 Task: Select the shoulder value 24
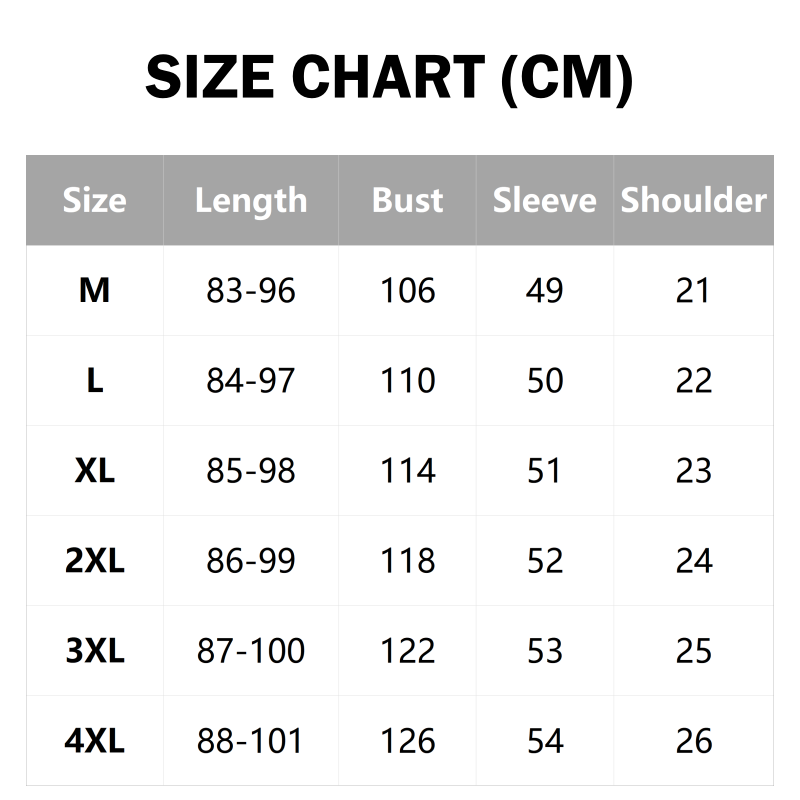[693, 560]
